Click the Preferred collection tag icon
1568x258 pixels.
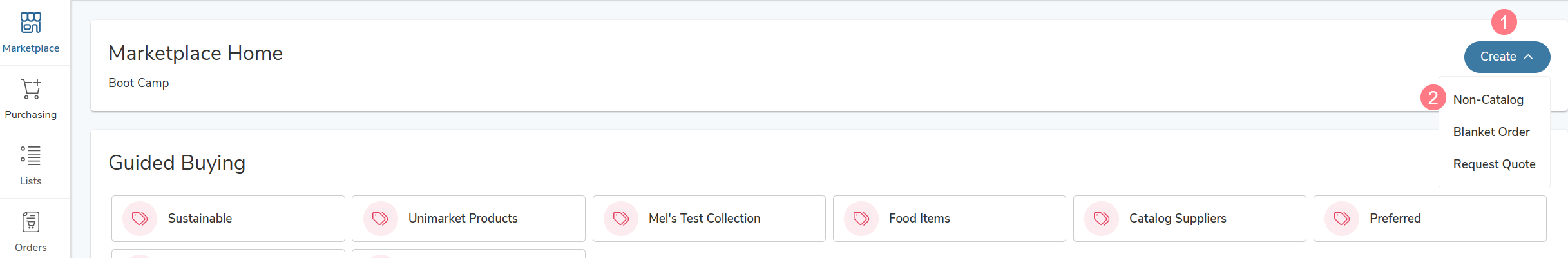[1342, 219]
